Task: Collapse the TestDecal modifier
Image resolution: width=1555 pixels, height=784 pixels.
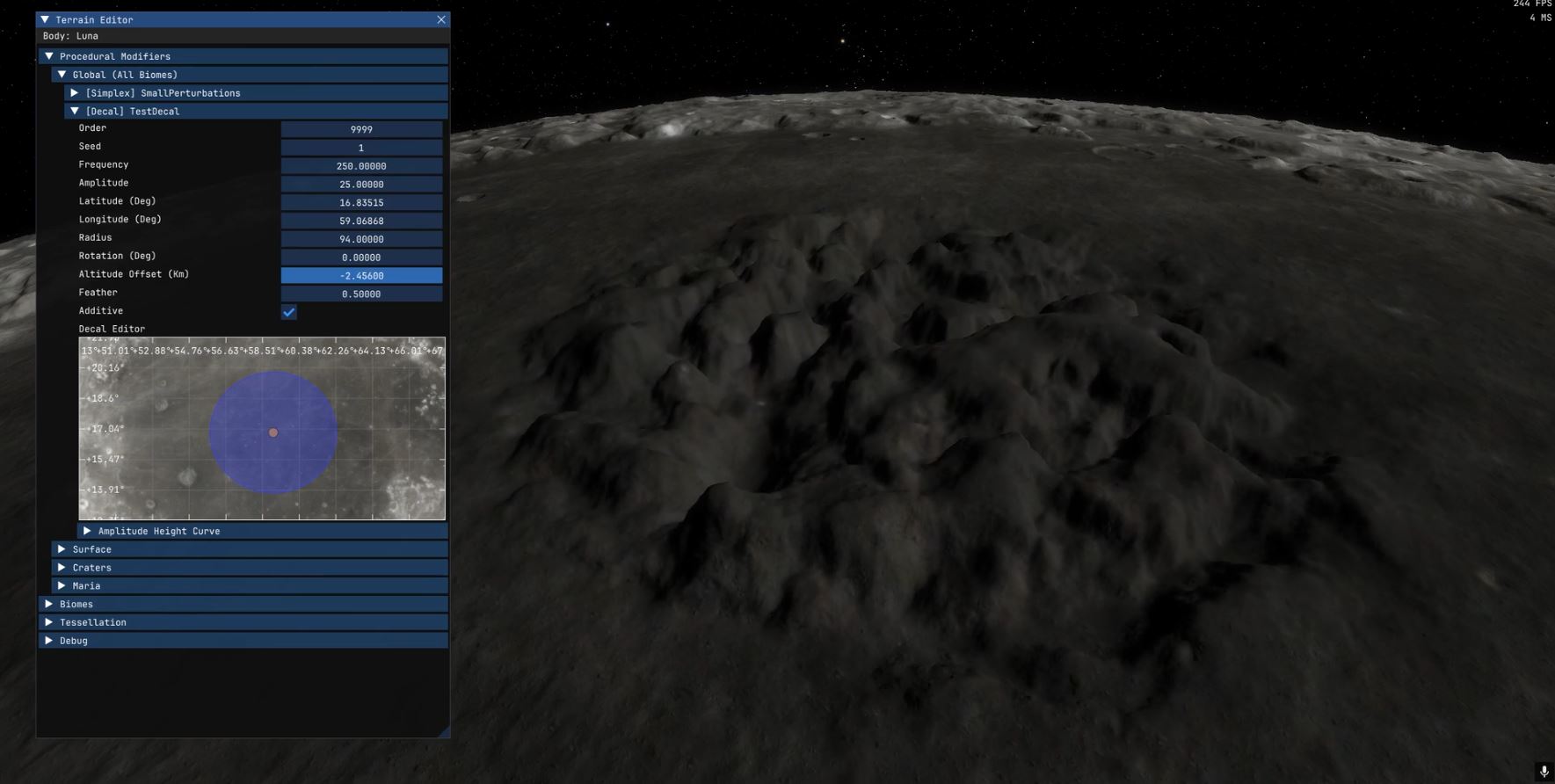Action: click(75, 112)
